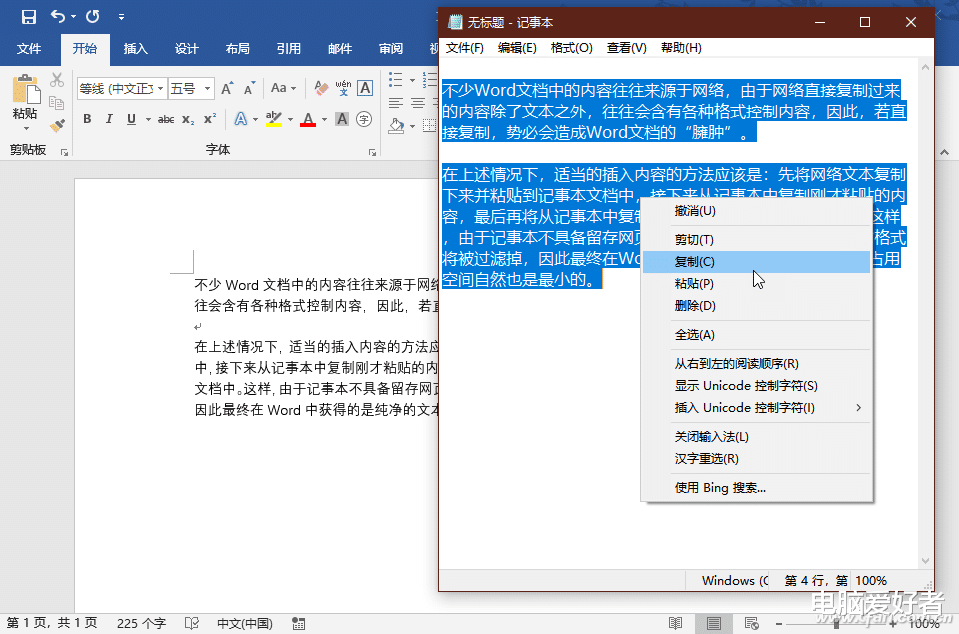The height and width of the screenshot is (634, 959).
Task: Switch to the 设计 ribbon tab
Action: point(187,49)
